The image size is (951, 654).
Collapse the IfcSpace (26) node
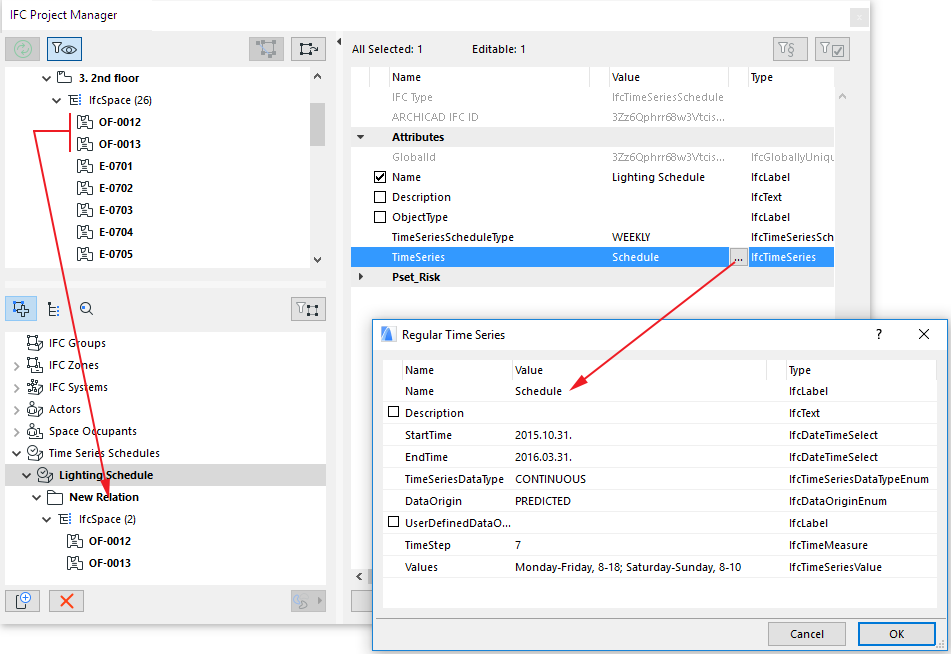click(56, 100)
